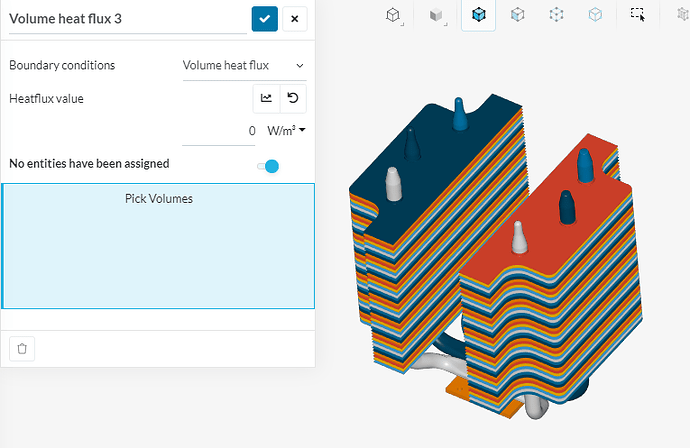This screenshot has width=690, height=448.
Task: Pick the white pipe tip on dark blue fin stack
Action: pyautogui.click(x=393, y=184)
